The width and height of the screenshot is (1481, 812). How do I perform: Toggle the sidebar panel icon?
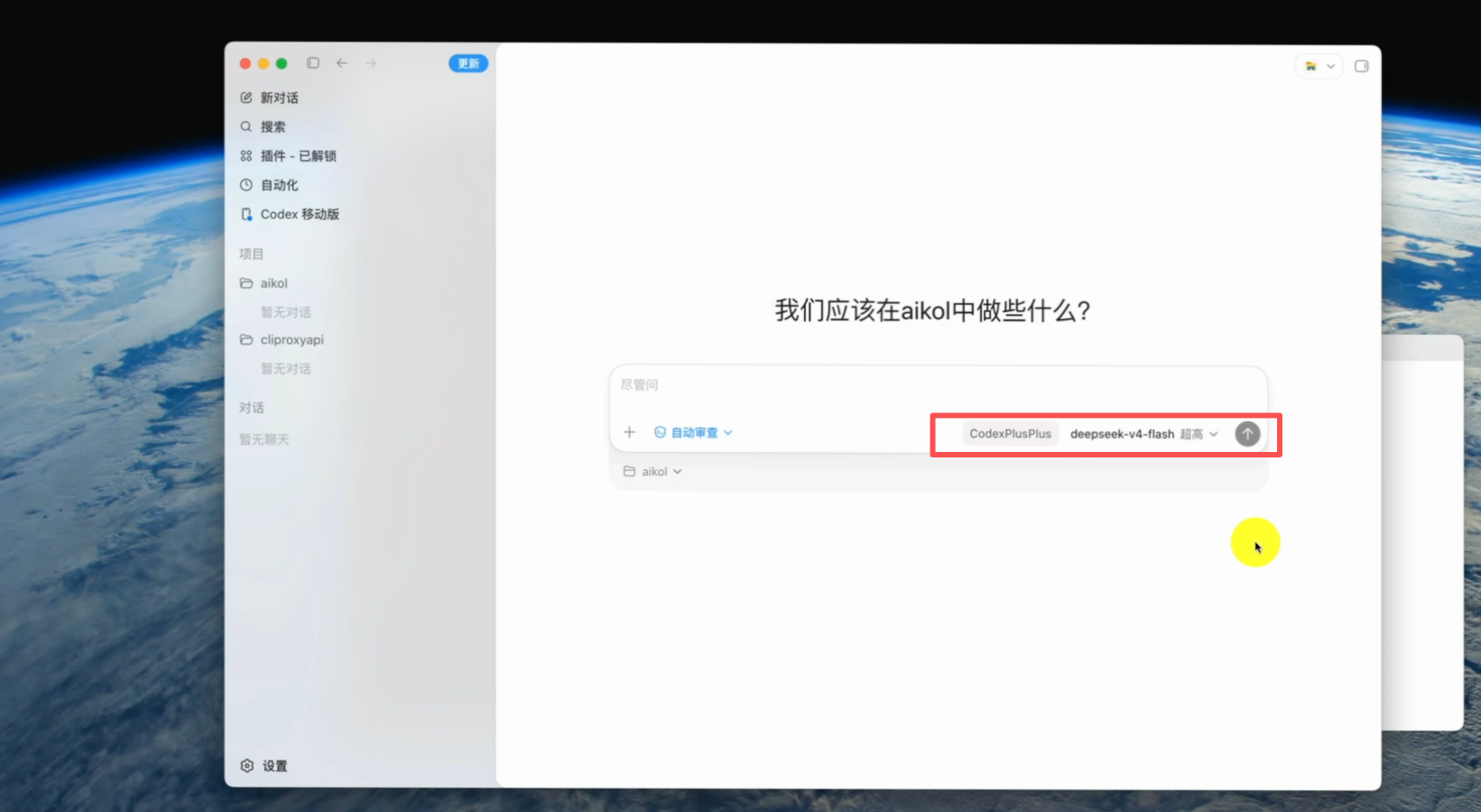[x=312, y=63]
